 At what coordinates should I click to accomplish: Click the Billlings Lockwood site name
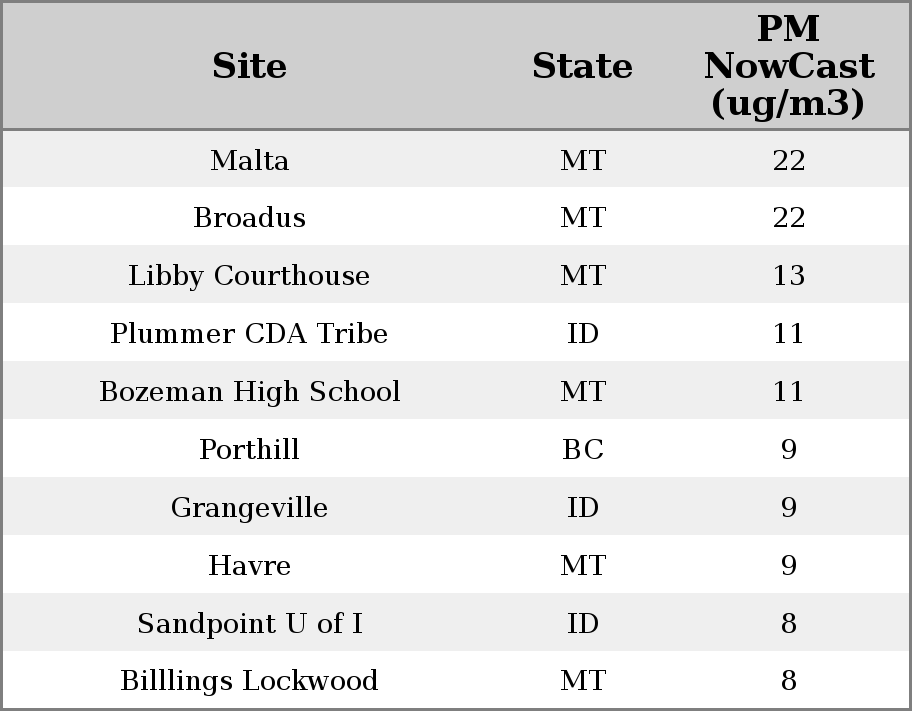(x=249, y=681)
